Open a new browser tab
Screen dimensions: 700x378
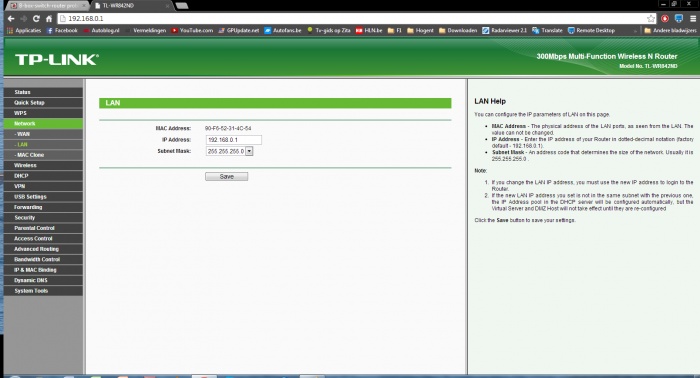tap(182, 6)
